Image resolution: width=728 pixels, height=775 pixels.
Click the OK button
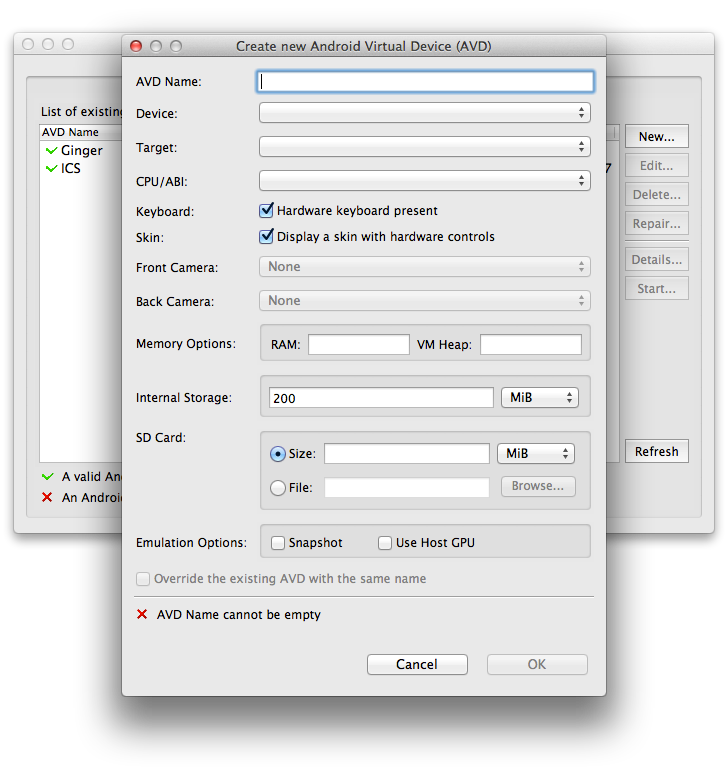click(x=537, y=664)
